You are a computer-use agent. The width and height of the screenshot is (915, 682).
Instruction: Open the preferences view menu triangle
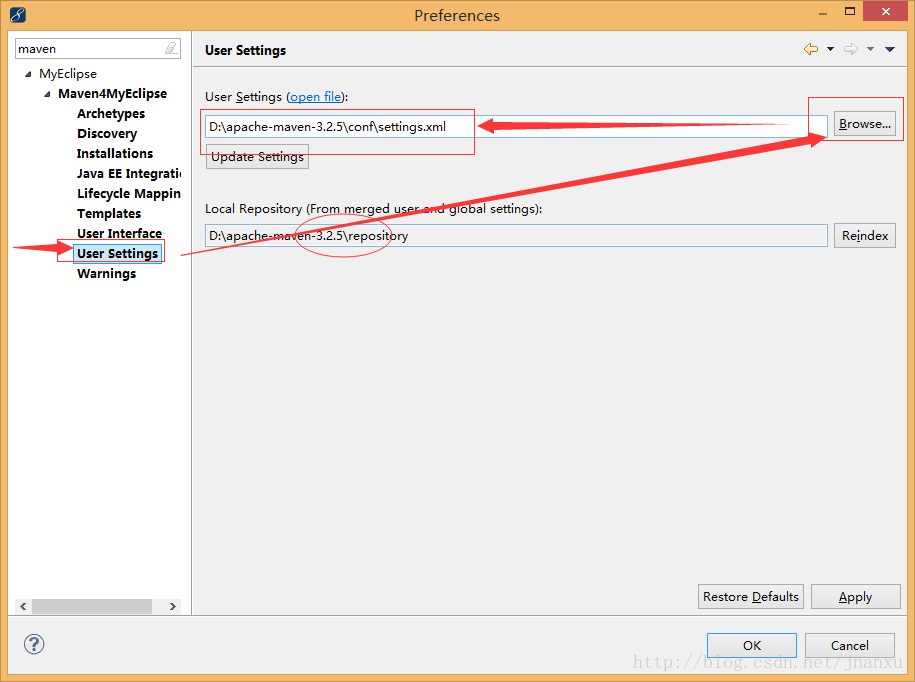click(890, 49)
